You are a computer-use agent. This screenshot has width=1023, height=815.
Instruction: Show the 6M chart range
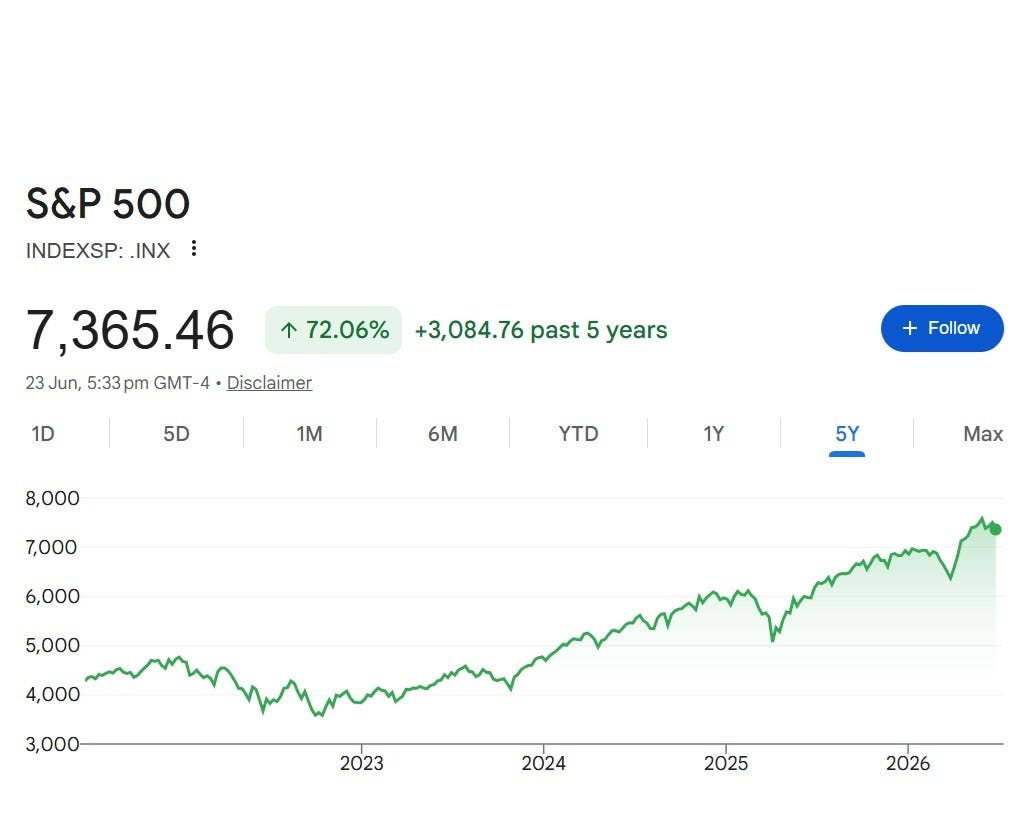click(442, 434)
